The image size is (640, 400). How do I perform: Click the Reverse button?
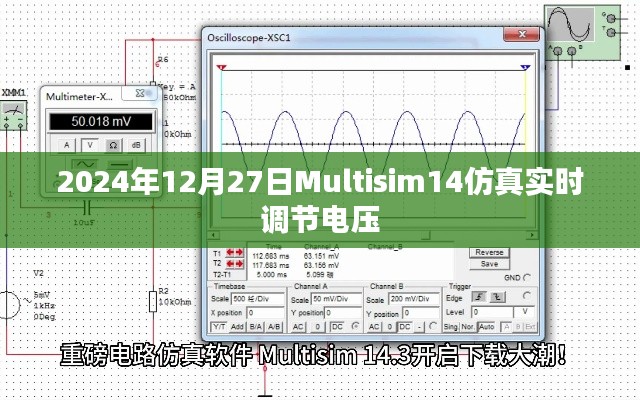click(489, 252)
